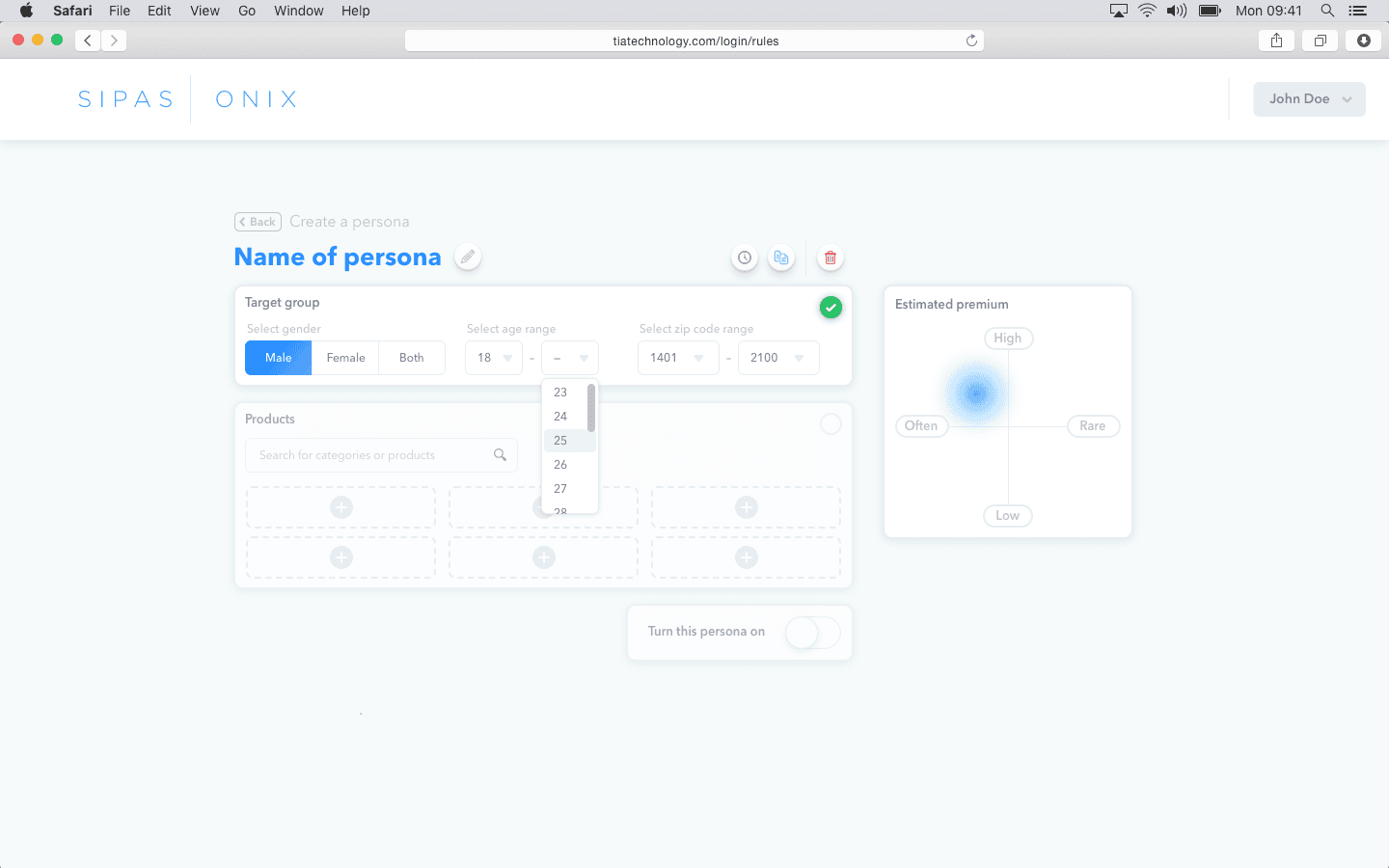Open the Window menu in the menu bar

(x=298, y=11)
